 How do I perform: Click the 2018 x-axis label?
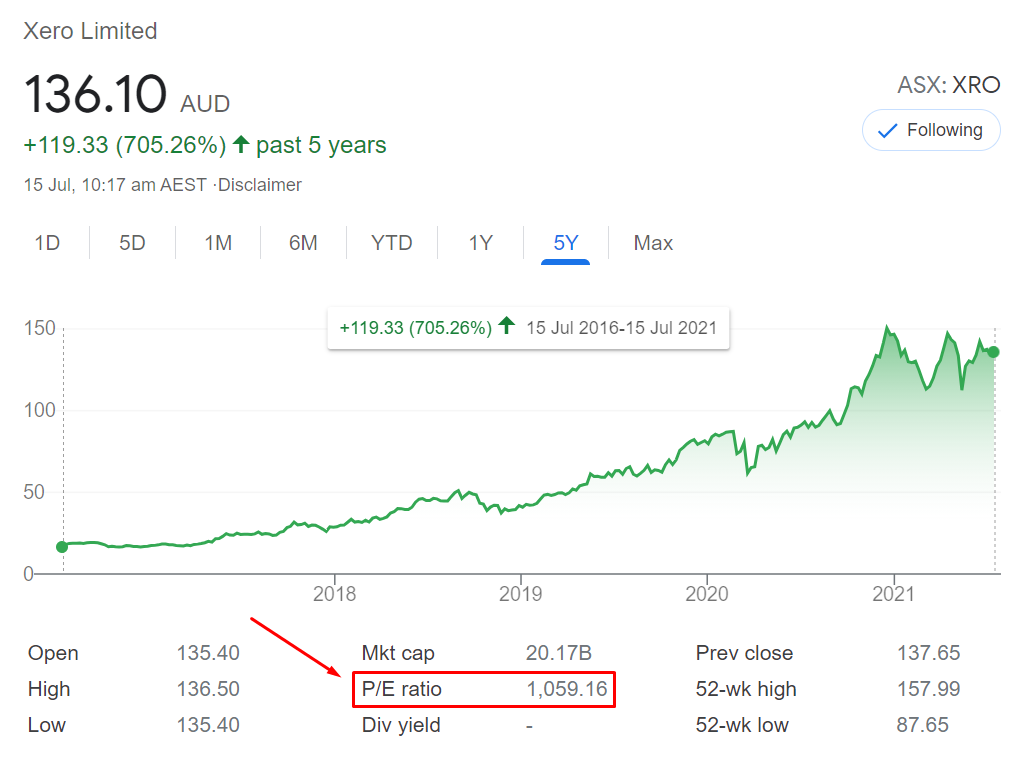(x=335, y=594)
